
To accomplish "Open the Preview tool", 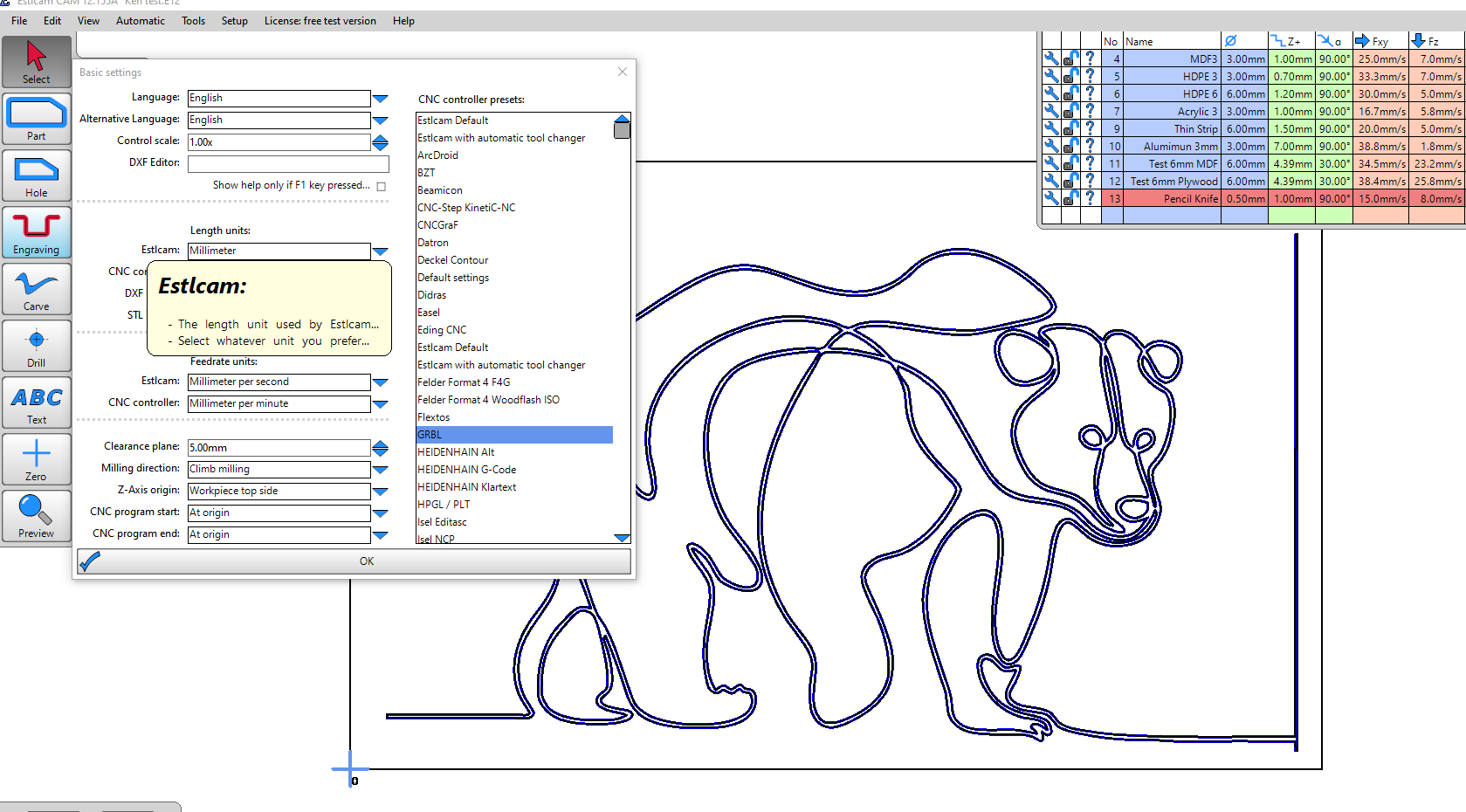I will 36,516.
